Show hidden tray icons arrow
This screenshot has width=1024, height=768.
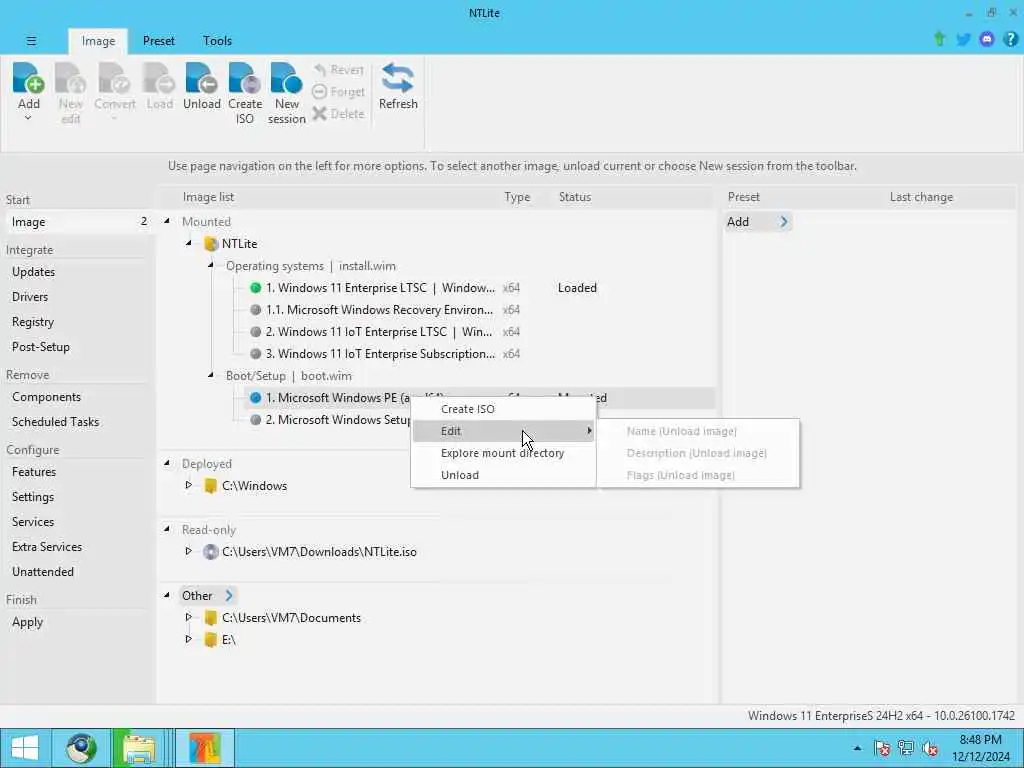point(857,748)
